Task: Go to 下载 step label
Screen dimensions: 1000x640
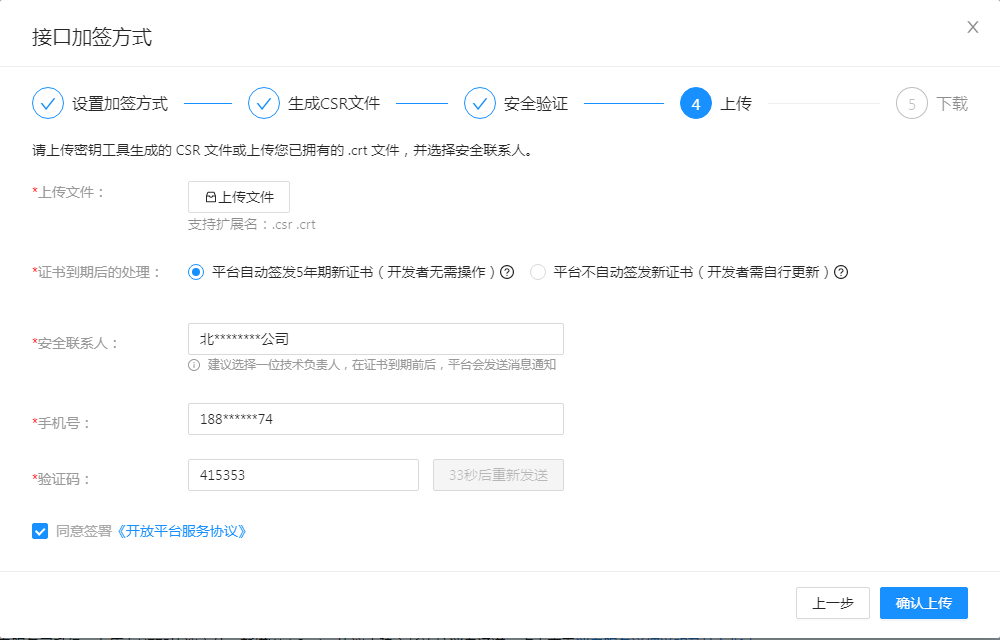Action: (x=952, y=104)
